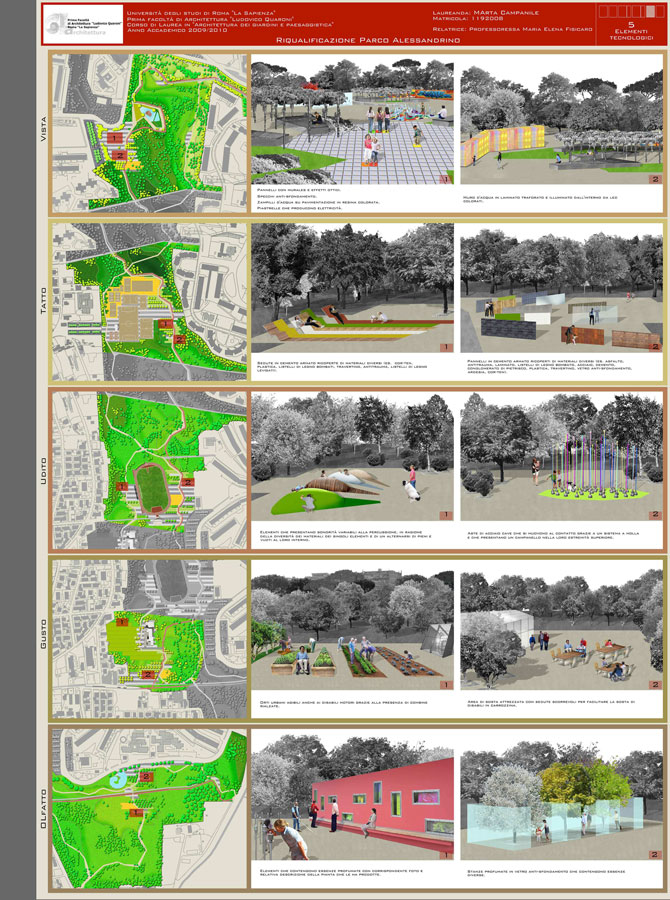Select the Vista row label

tap(43, 130)
